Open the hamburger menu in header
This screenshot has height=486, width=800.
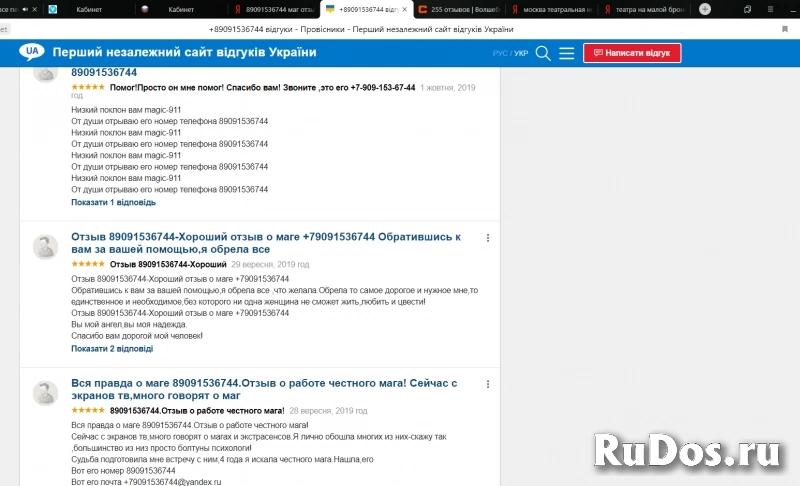click(x=566, y=53)
